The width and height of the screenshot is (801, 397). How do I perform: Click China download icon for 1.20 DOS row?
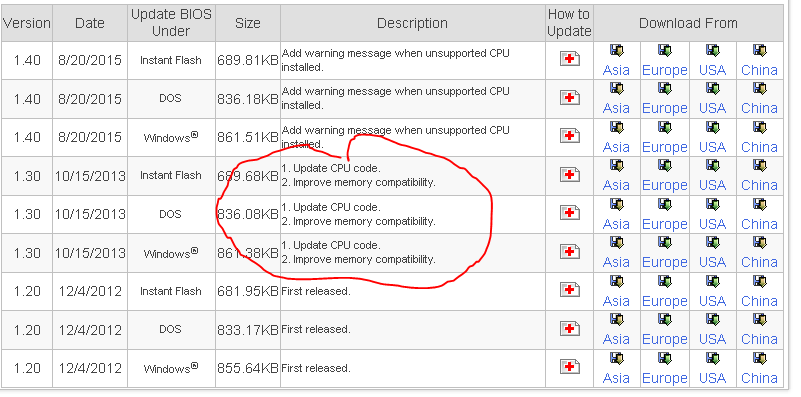pos(759,320)
